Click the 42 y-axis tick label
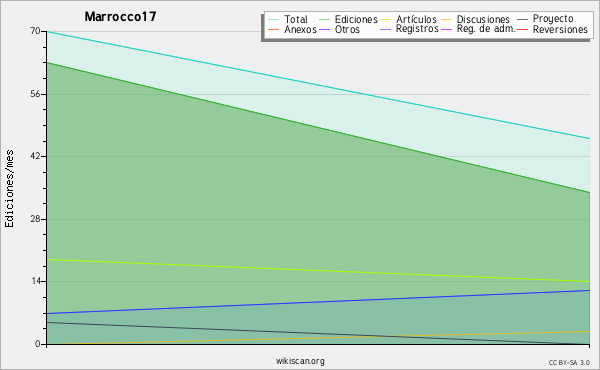600x370 pixels. pyautogui.click(x=35, y=156)
